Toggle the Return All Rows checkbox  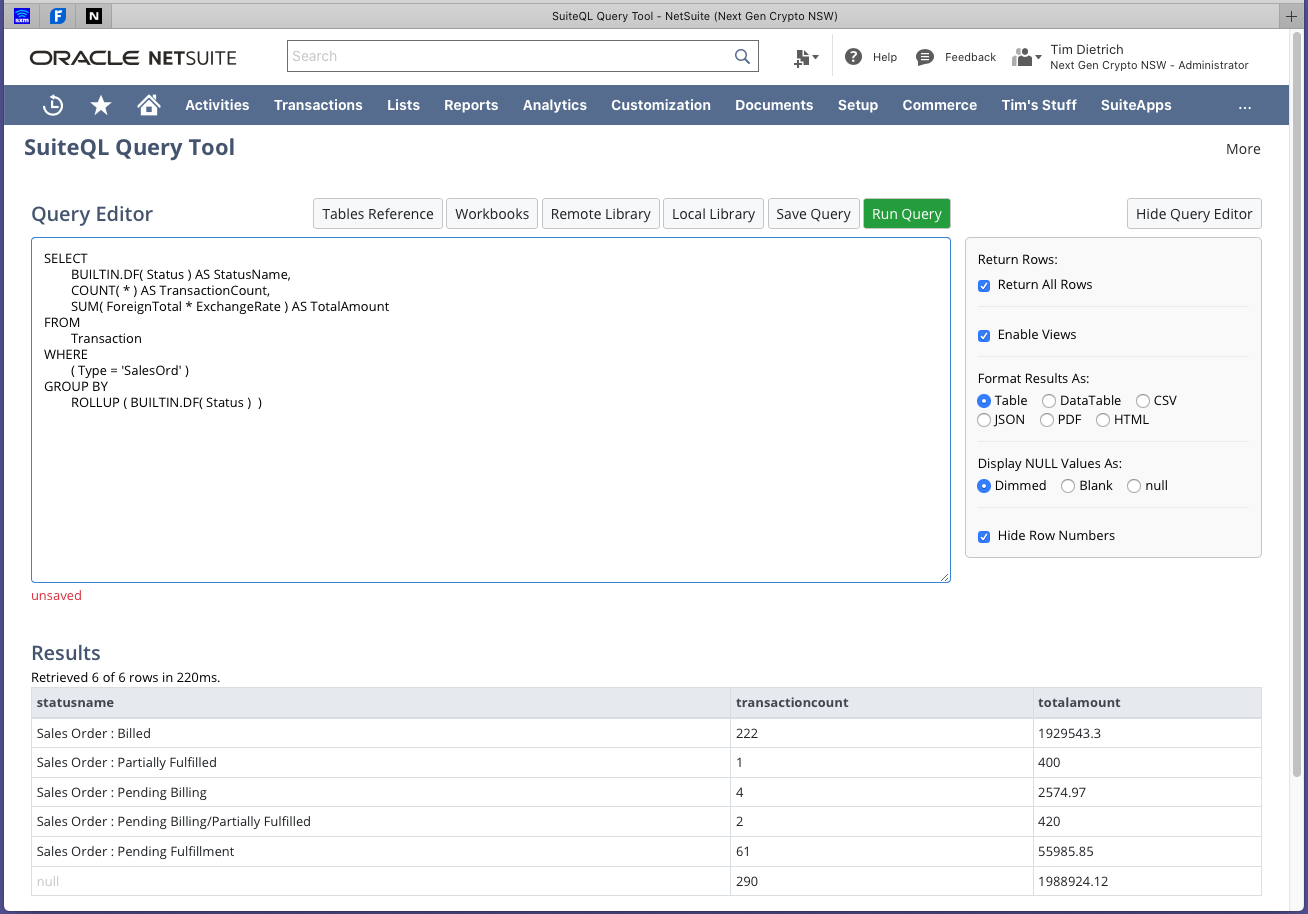(984, 285)
